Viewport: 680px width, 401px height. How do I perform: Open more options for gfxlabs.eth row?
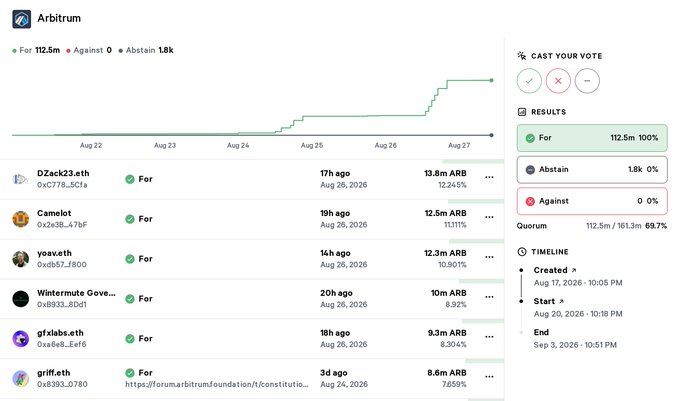coord(489,337)
